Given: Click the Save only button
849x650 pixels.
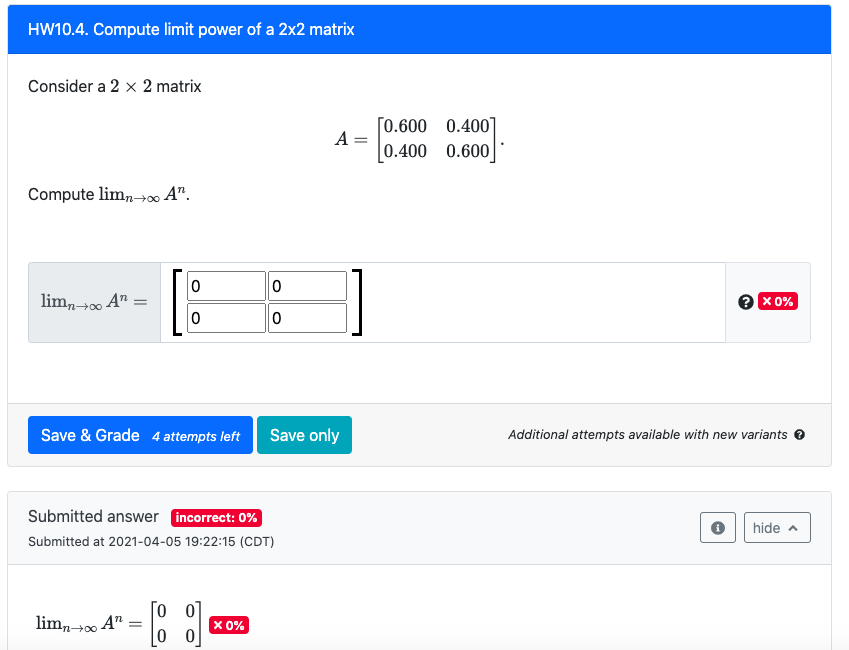Looking at the screenshot, I should (304, 434).
